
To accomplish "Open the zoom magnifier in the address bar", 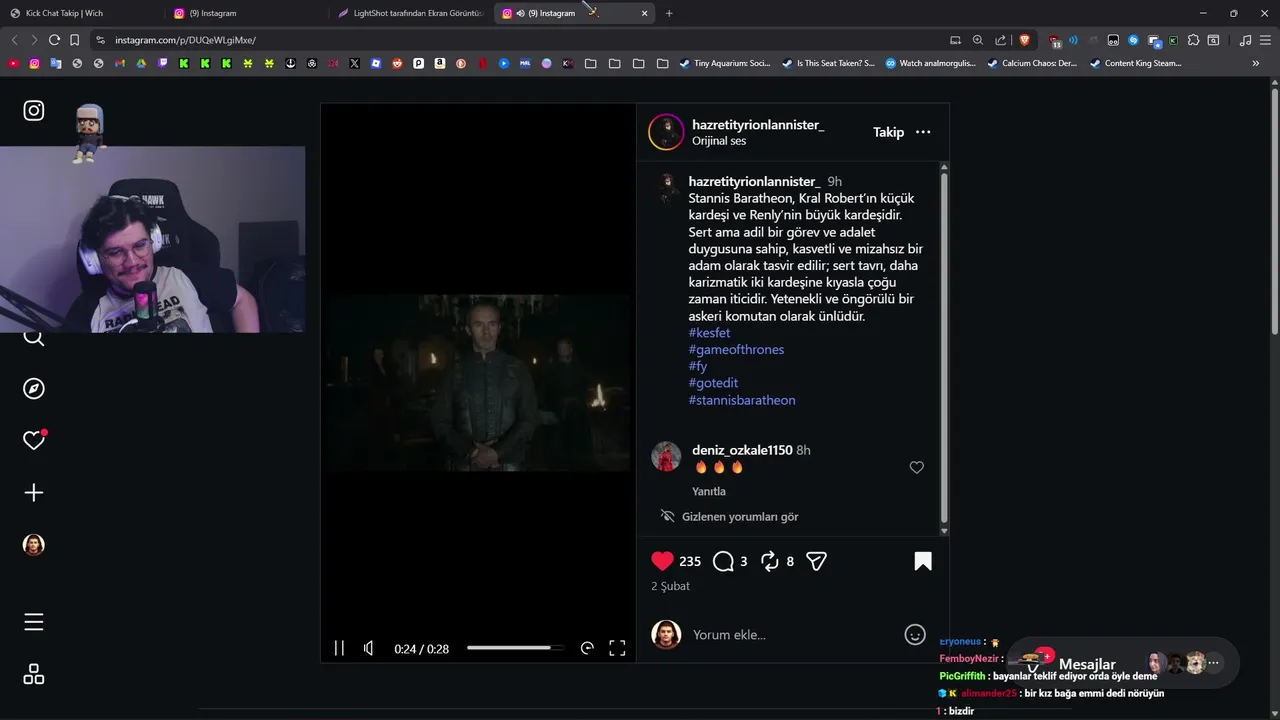I will point(978,40).
